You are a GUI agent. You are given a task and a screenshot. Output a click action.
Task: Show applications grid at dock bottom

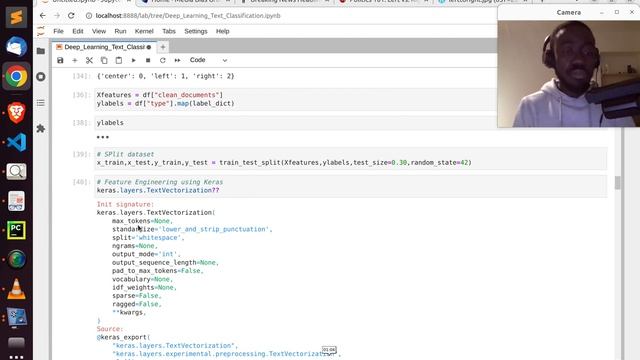tap(16, 357)
